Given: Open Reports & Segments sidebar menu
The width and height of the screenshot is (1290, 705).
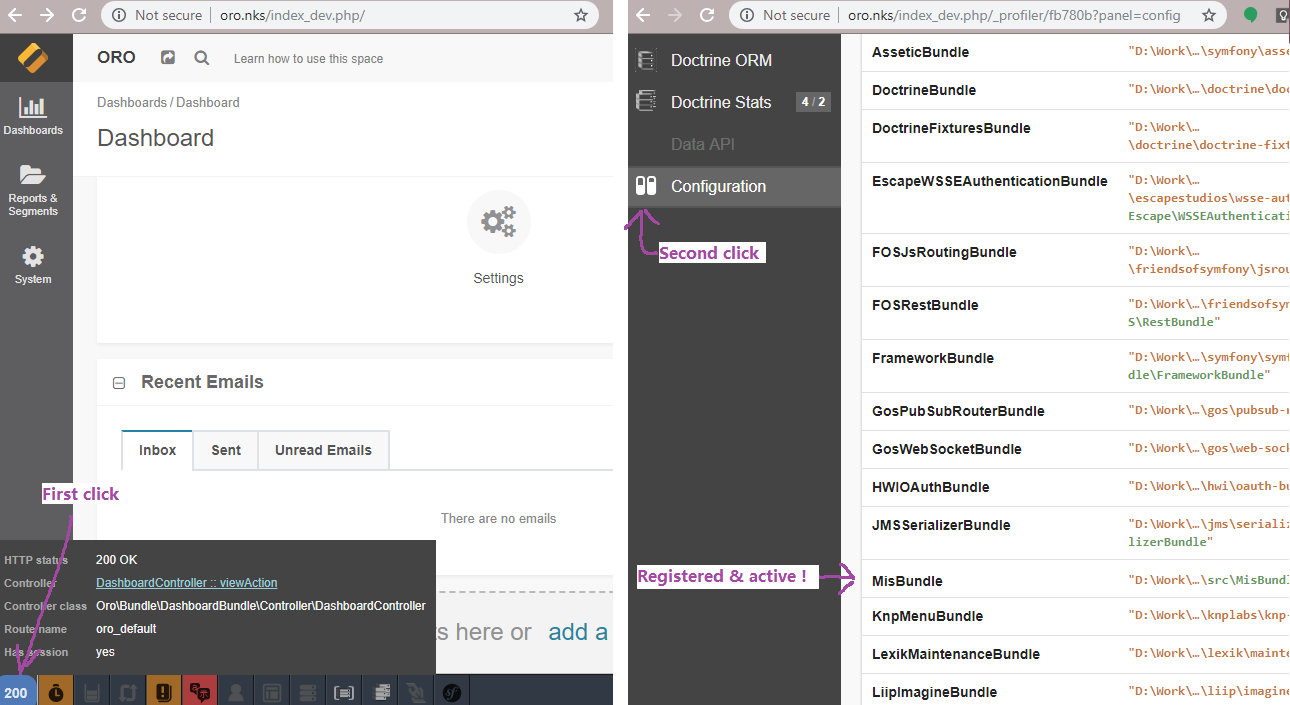Looking at the screenshot, I should [x=33, y=190].
